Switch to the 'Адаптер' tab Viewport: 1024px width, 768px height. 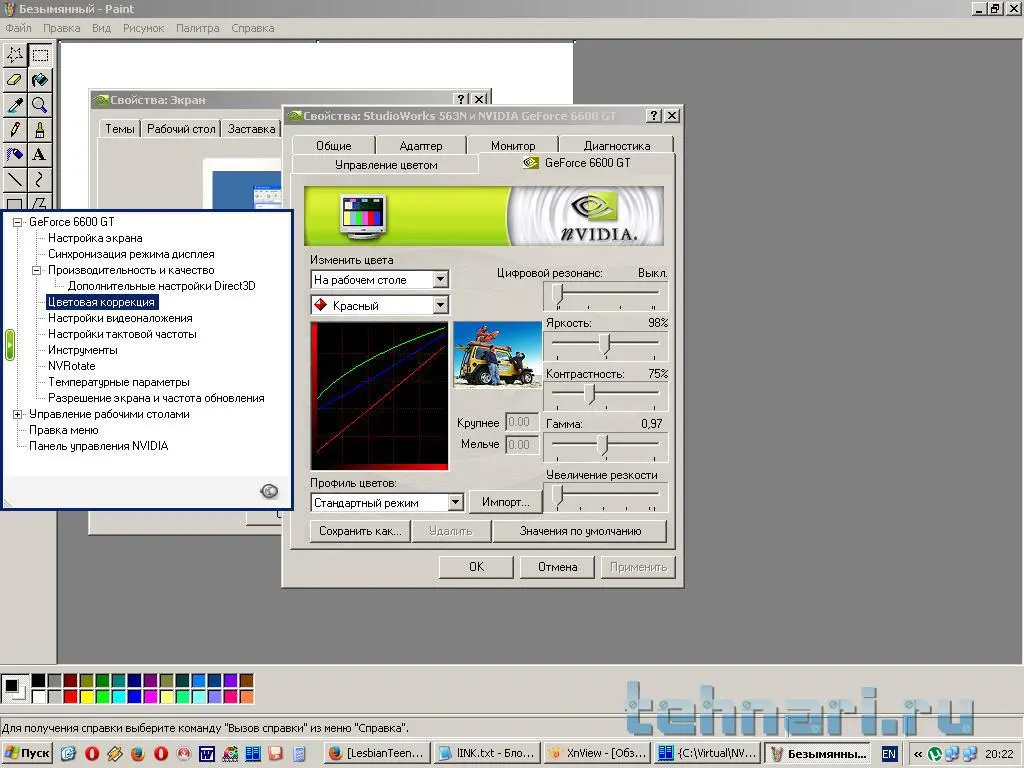click(x=420, y=146)
